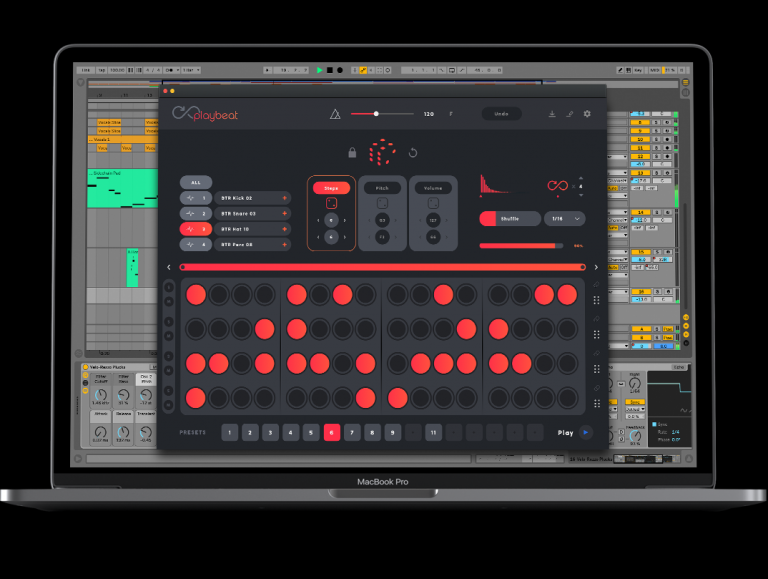768x579 pixels.
Task: Click the long red pattern range slider
Action: click(383, 267)
